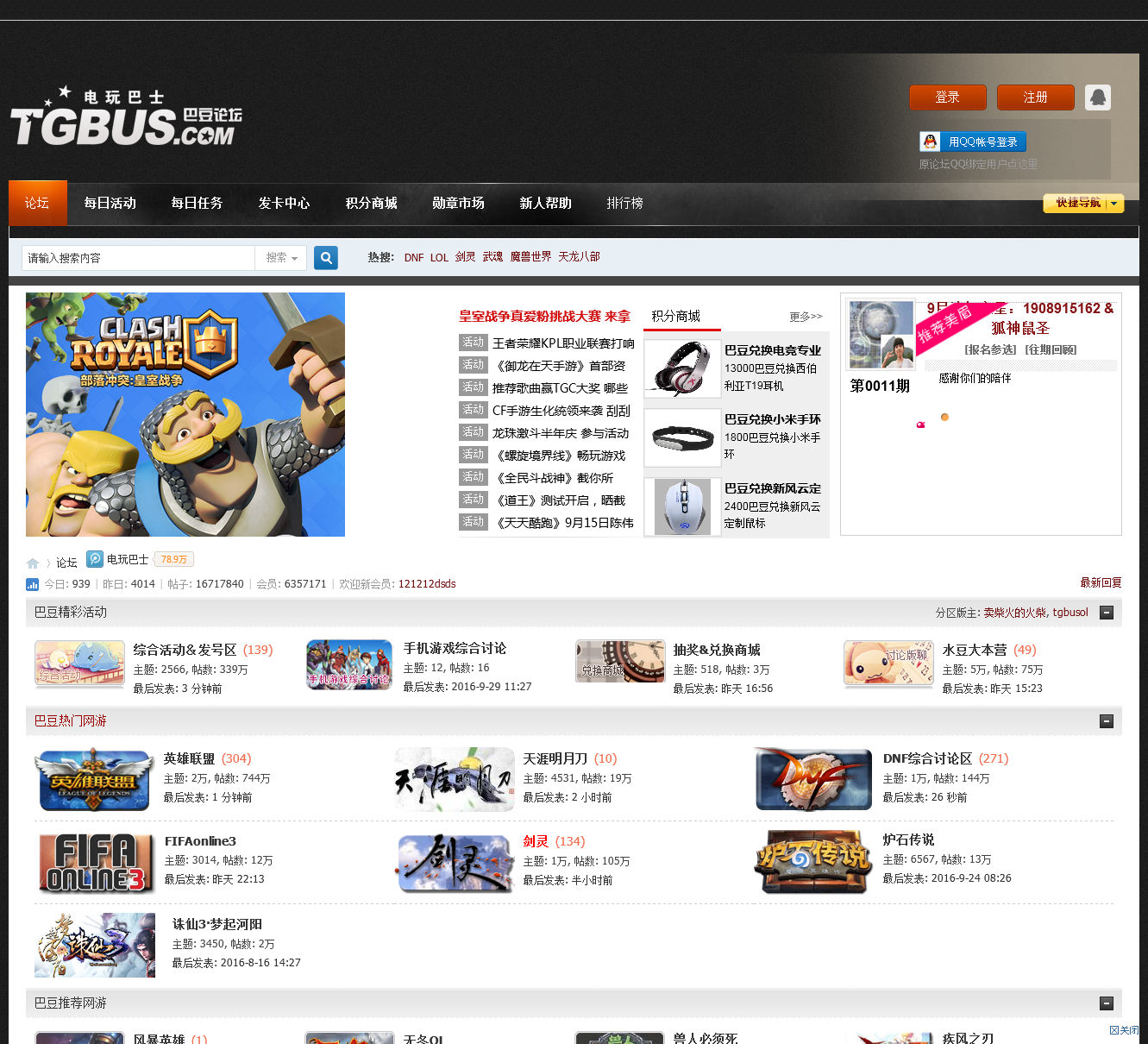Click the LOL hot search link
1148x1044 pixels.
pos(440,257)
